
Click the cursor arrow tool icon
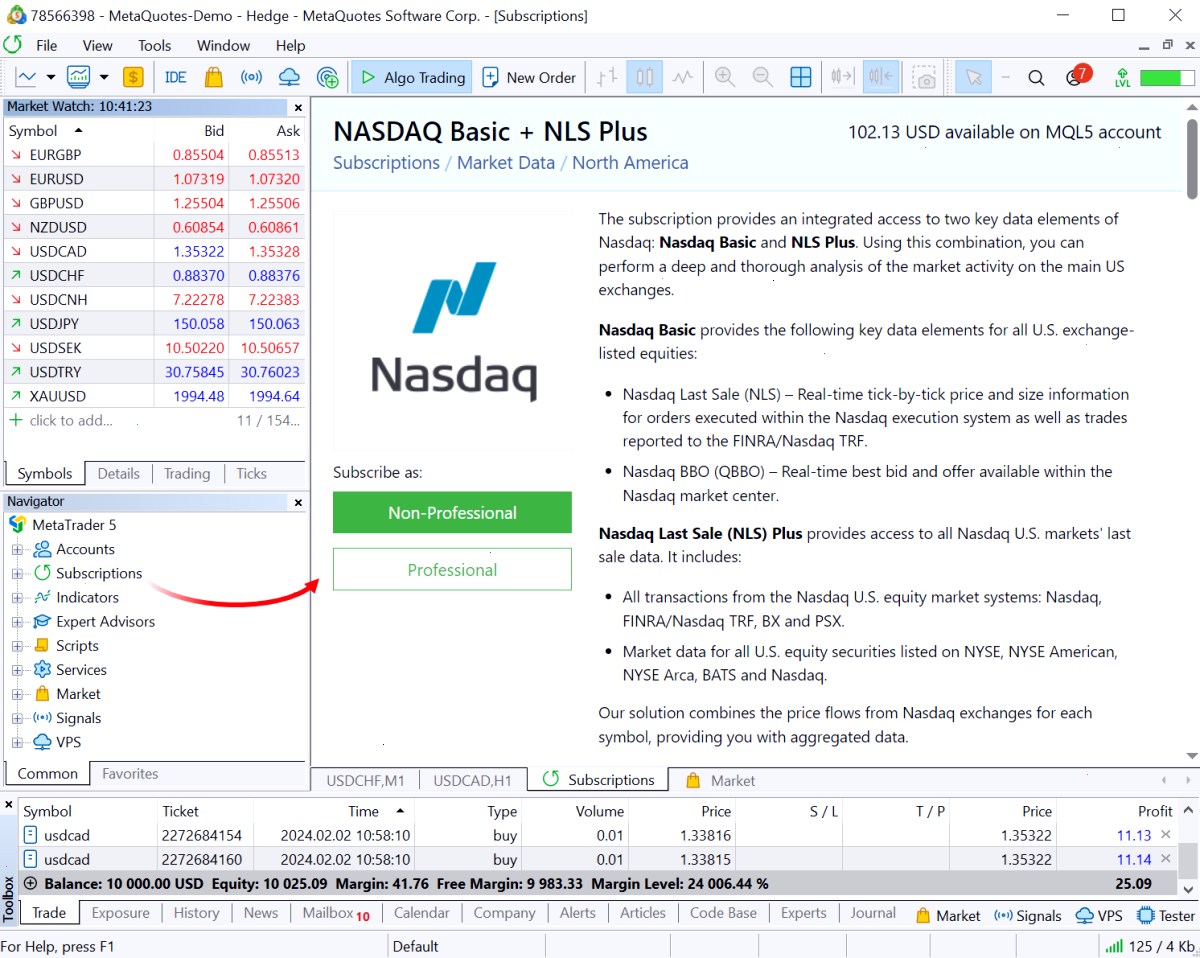[x=974, y=77]
